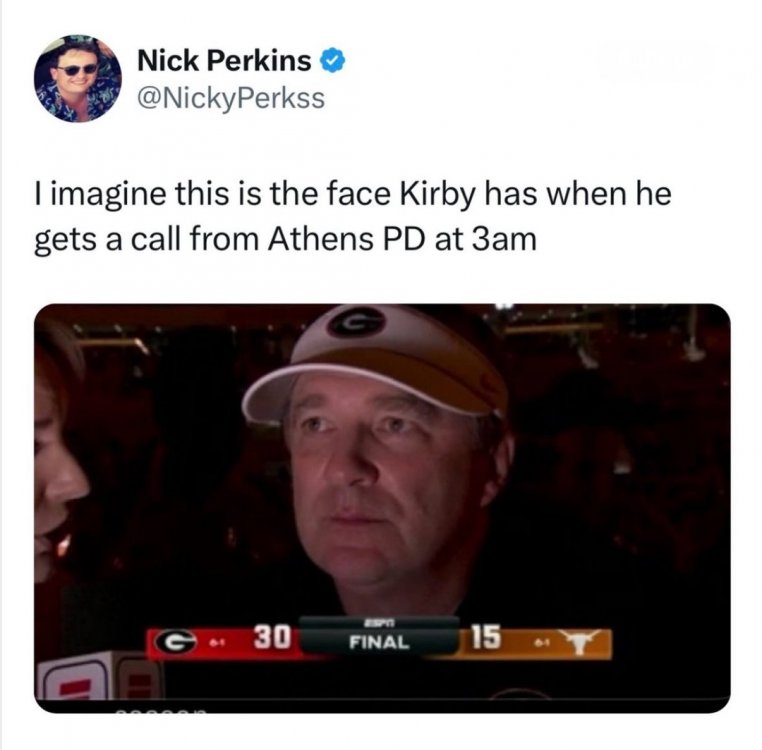Click the ESPN logo above FINAL
The width and height of the screenshot is (762, 750).
[380, 622]
